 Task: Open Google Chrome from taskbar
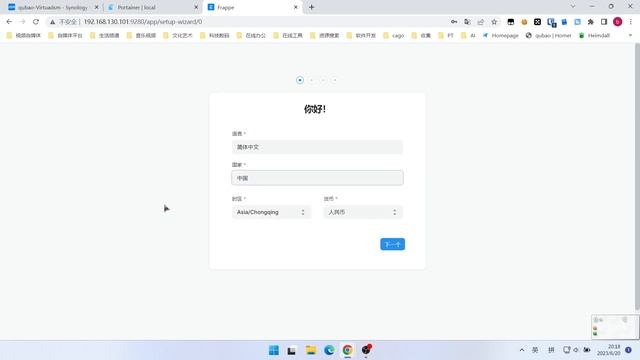pos(347,350)
